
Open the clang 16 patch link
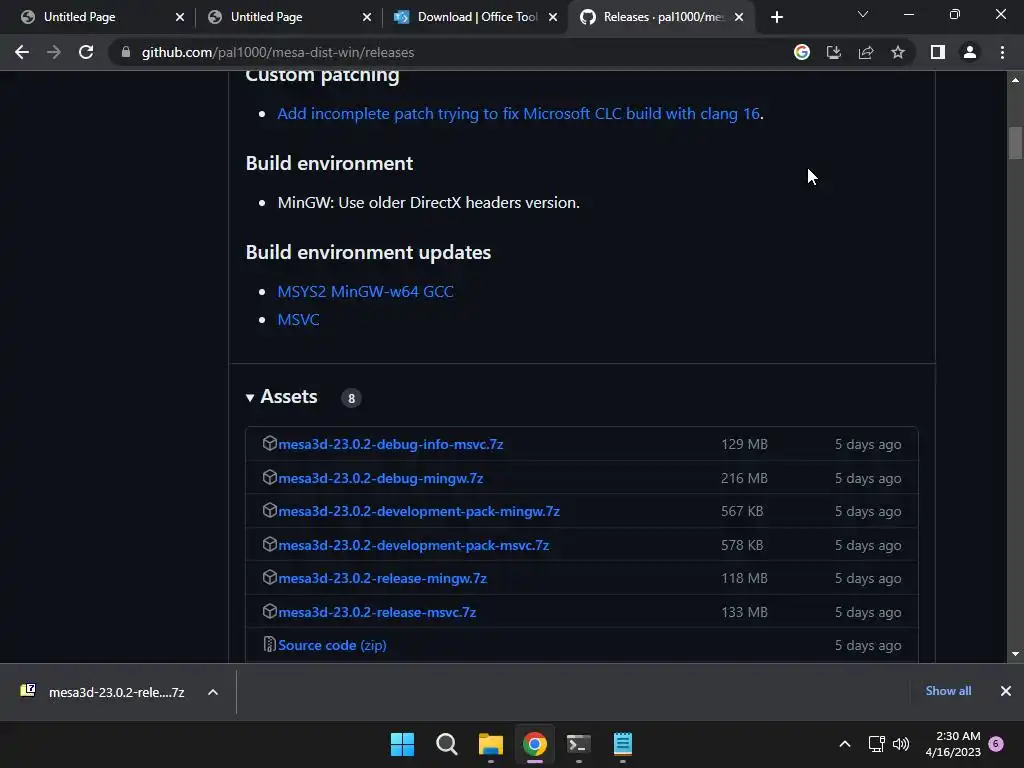point(519,114)
